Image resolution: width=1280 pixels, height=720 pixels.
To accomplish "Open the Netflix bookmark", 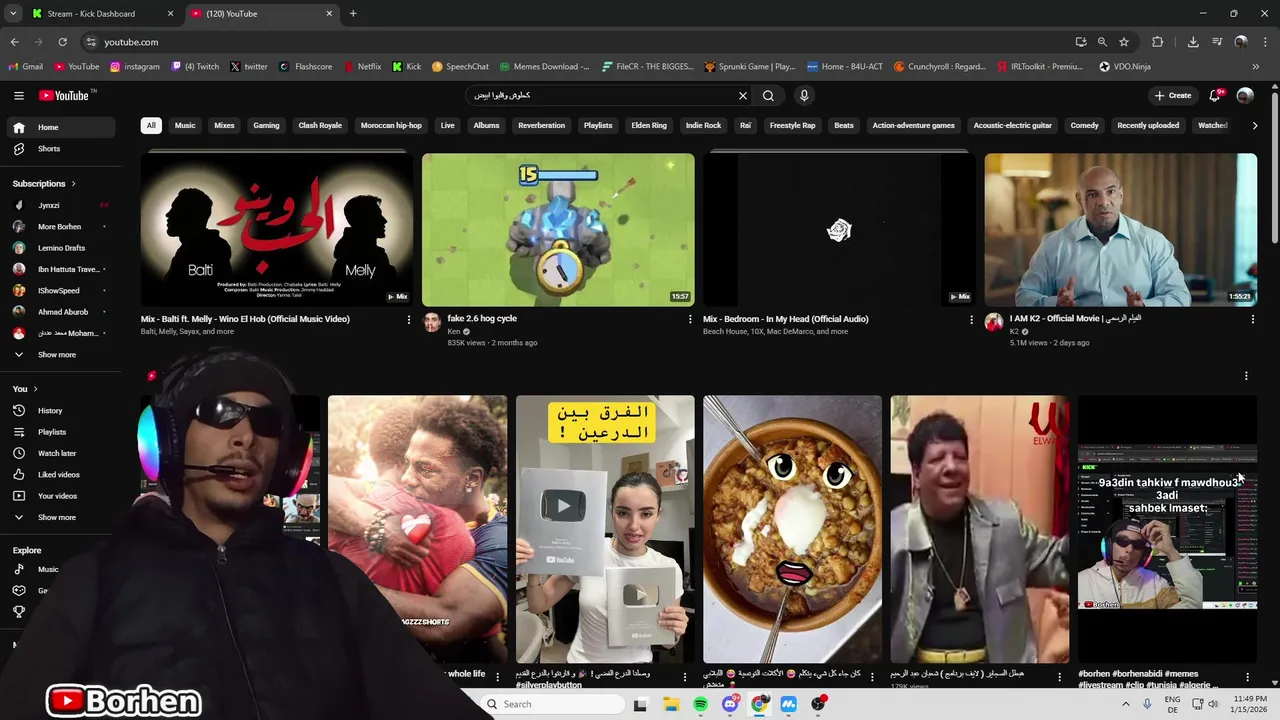I will coord(362,67).
